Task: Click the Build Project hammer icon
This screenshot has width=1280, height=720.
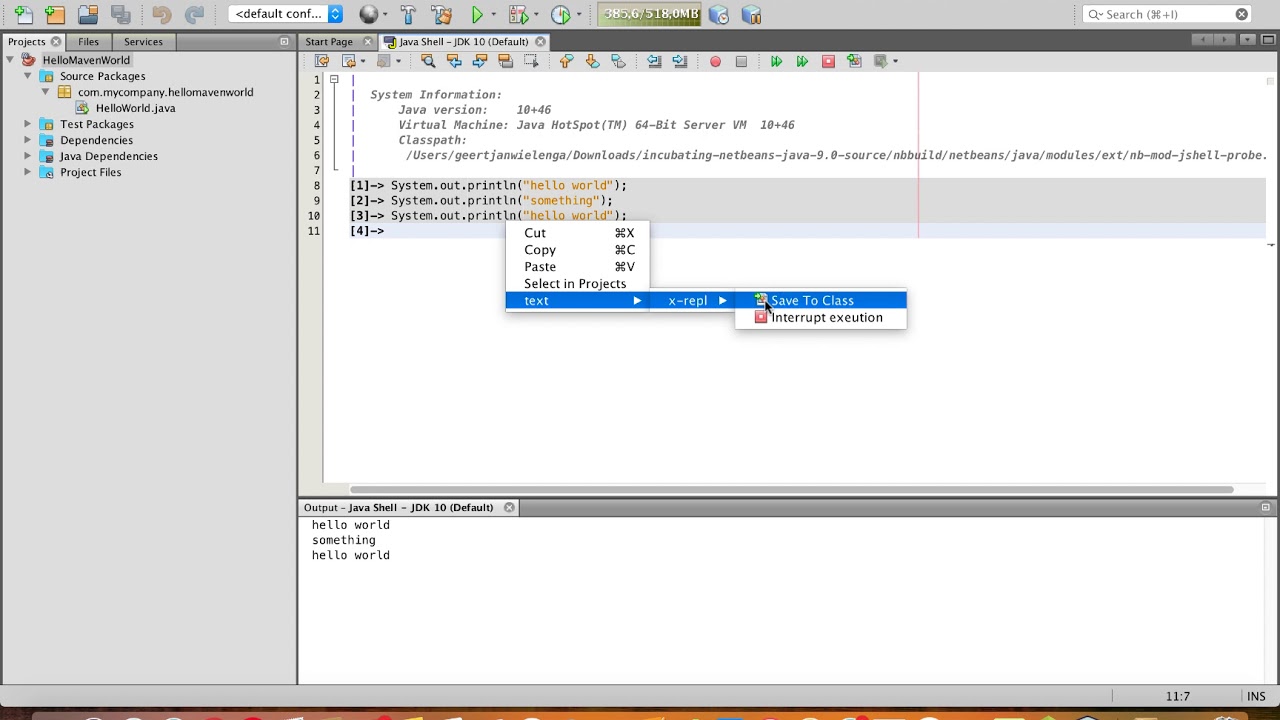Action: pyautogui.click(x=408, y=15)
